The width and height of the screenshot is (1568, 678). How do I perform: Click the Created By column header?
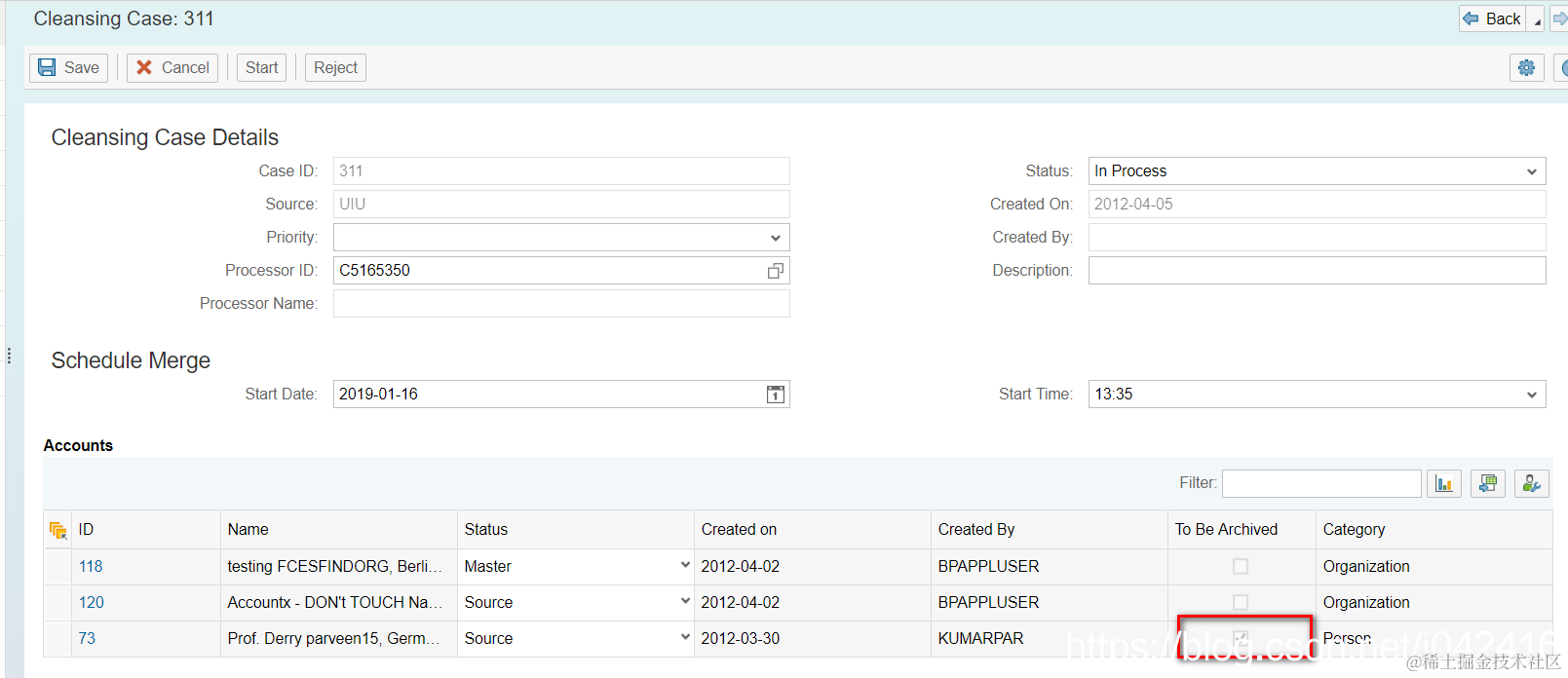pos(1050,530)
